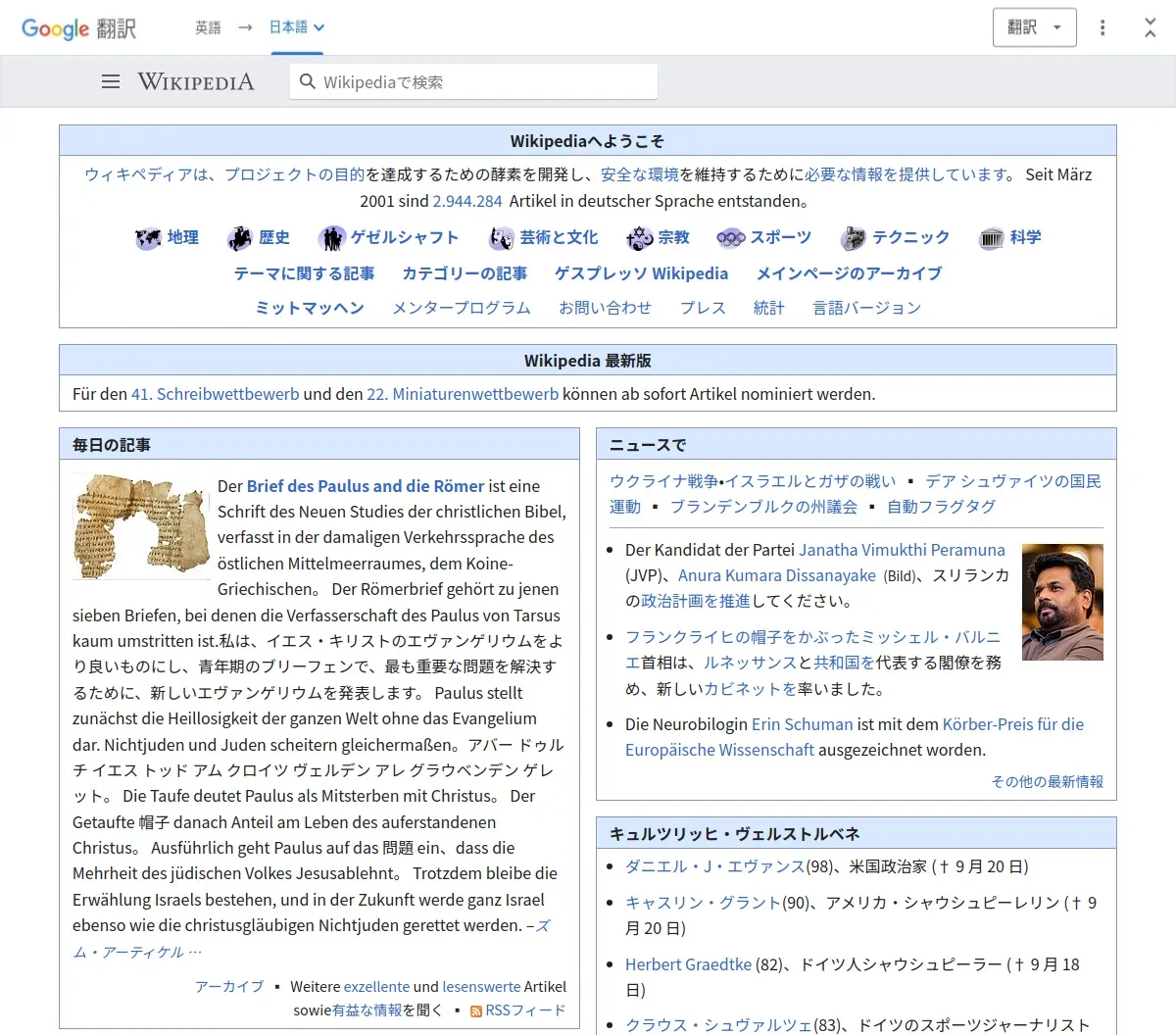Open the Anura Kumara Dissanayake photo
The image size is (1176, 1035).
click(1062, 602)
